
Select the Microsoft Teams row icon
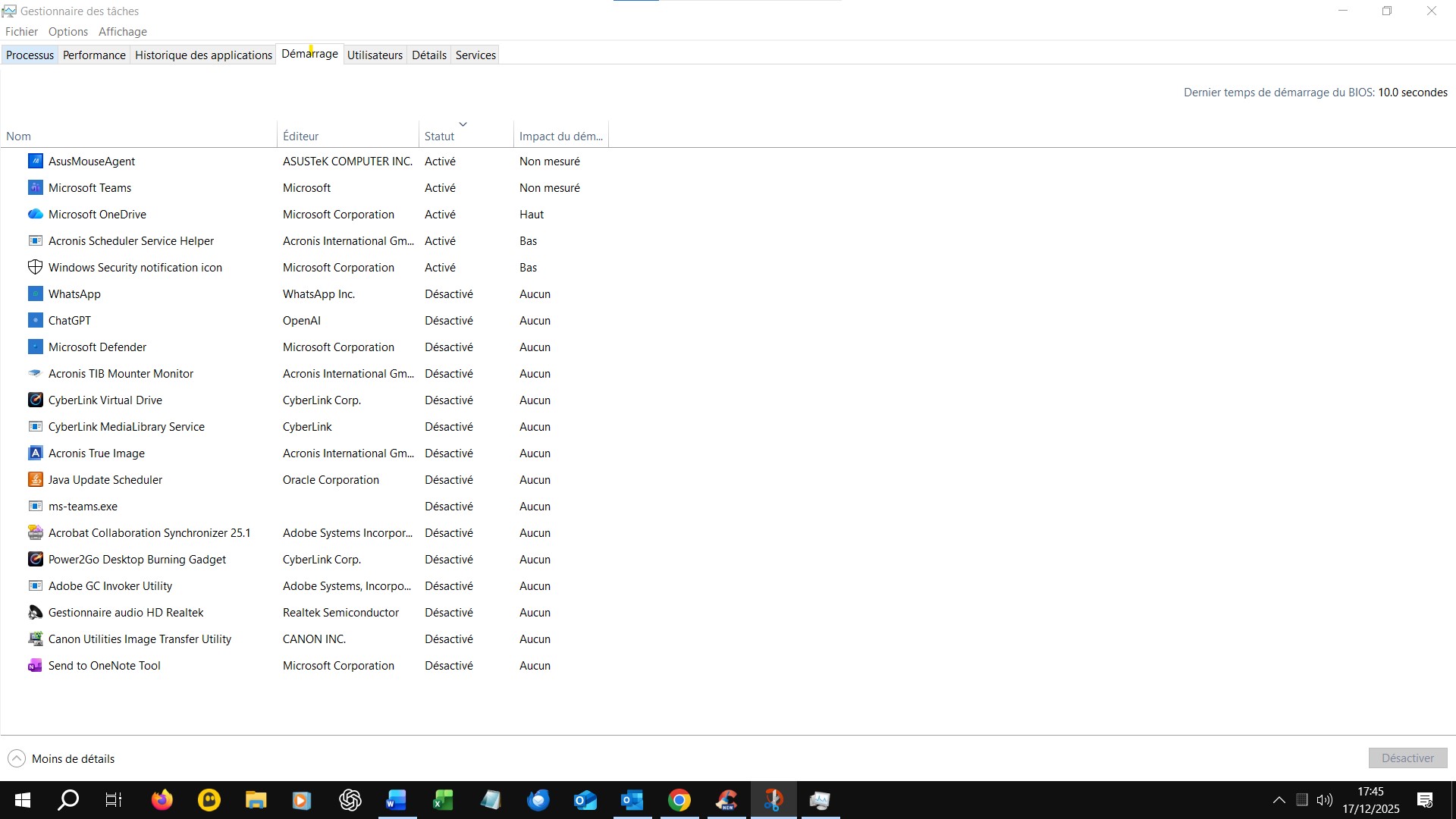click(35, 188)
